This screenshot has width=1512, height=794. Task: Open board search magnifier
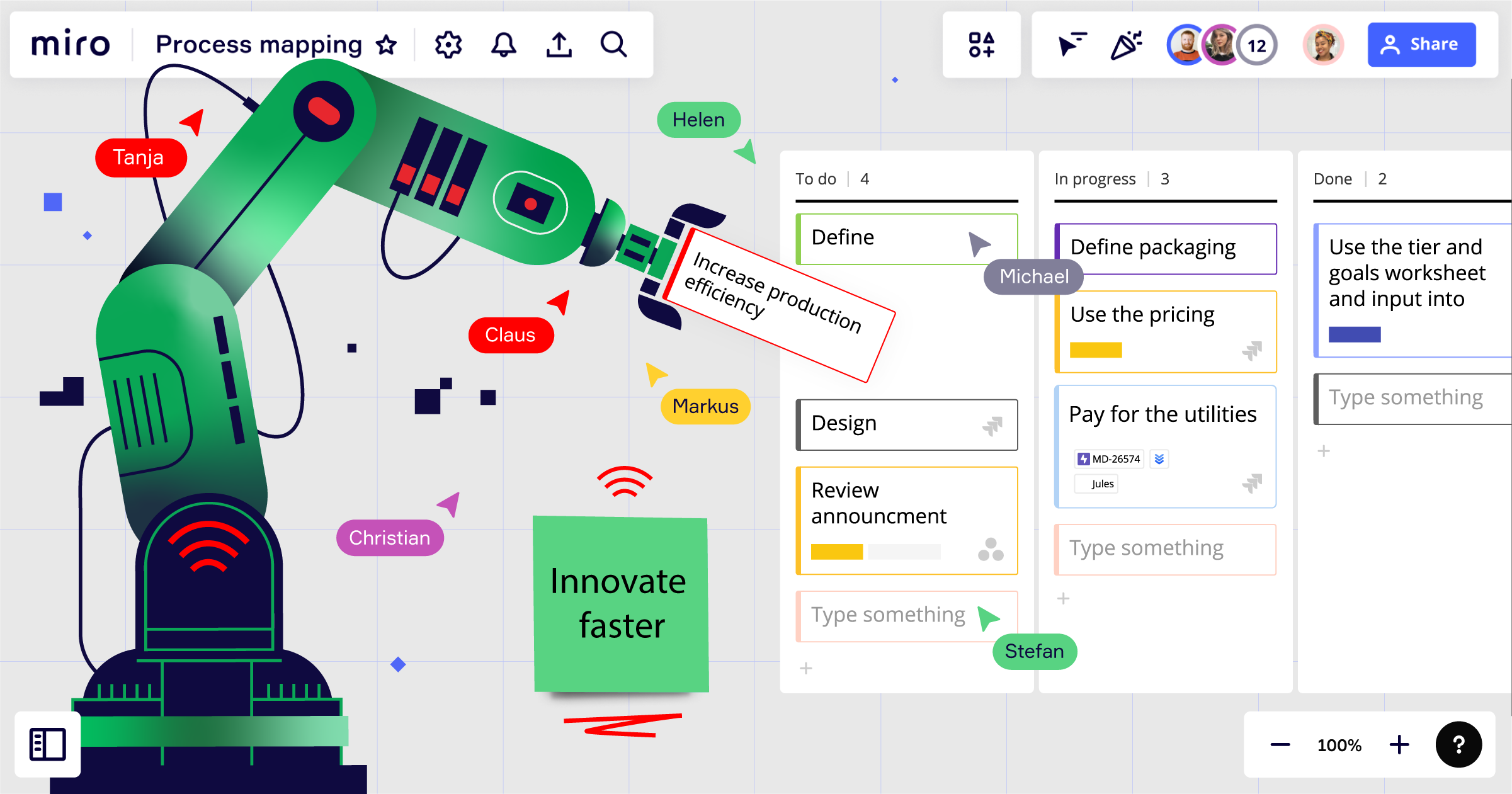[x=613, y=45]
